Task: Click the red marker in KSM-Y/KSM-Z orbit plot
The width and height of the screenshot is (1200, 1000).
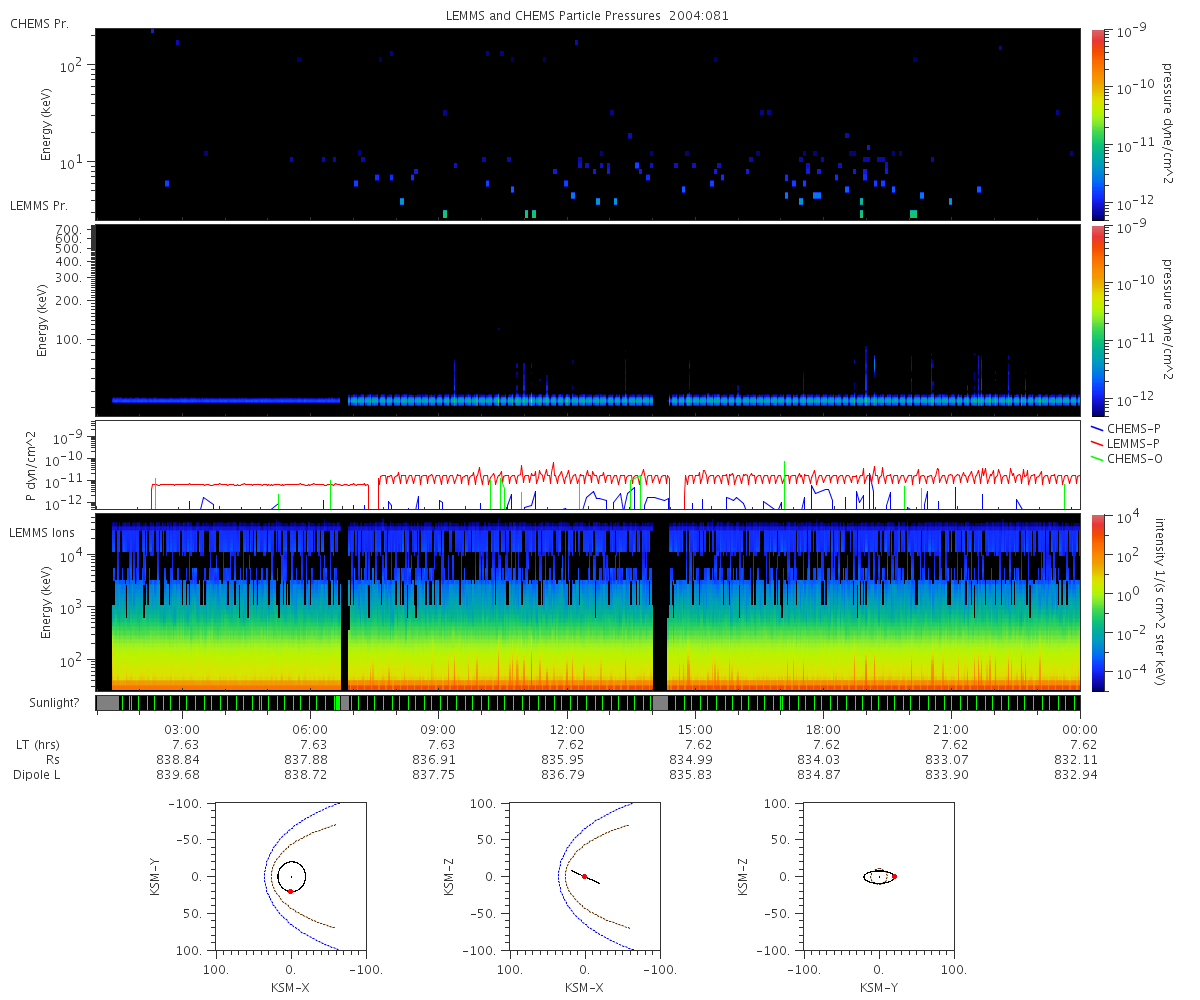Action: [894, 876]
